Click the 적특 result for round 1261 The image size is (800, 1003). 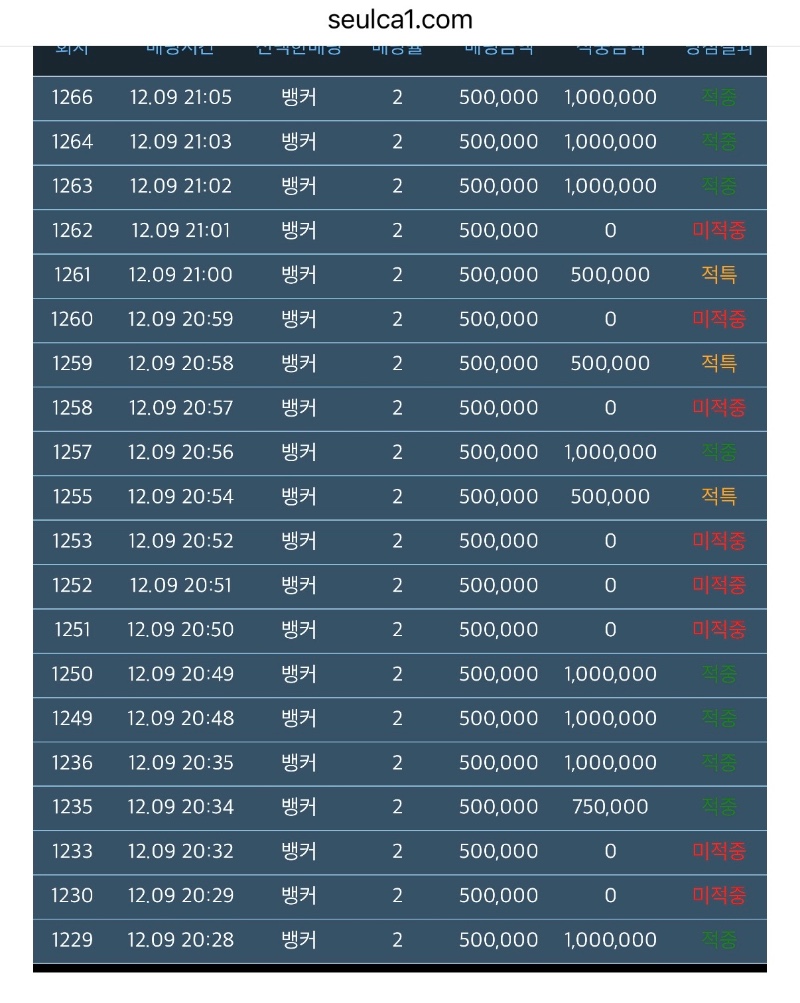719,275
